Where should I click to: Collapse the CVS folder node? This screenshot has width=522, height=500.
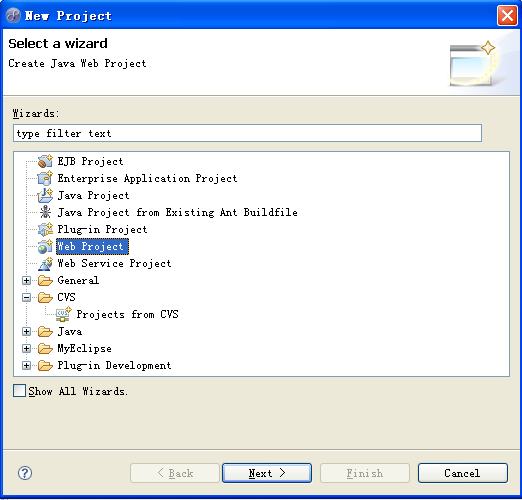tap(26, 297)
